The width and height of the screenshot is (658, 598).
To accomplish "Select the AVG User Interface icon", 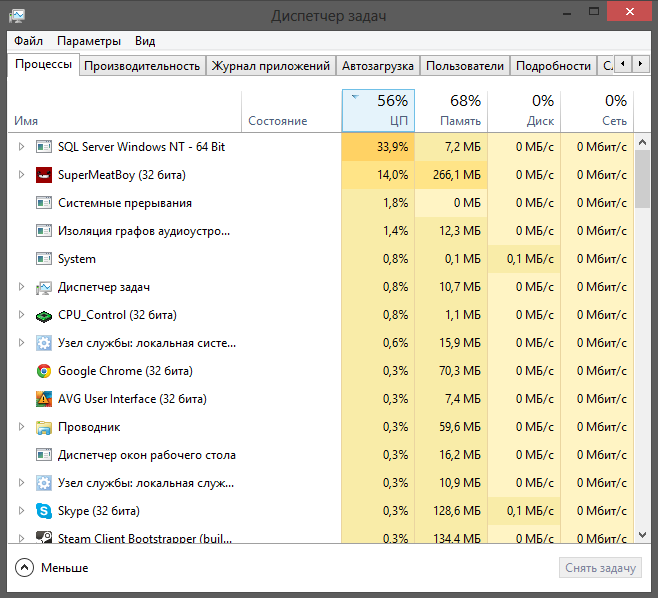I will (x=44, y=399).
